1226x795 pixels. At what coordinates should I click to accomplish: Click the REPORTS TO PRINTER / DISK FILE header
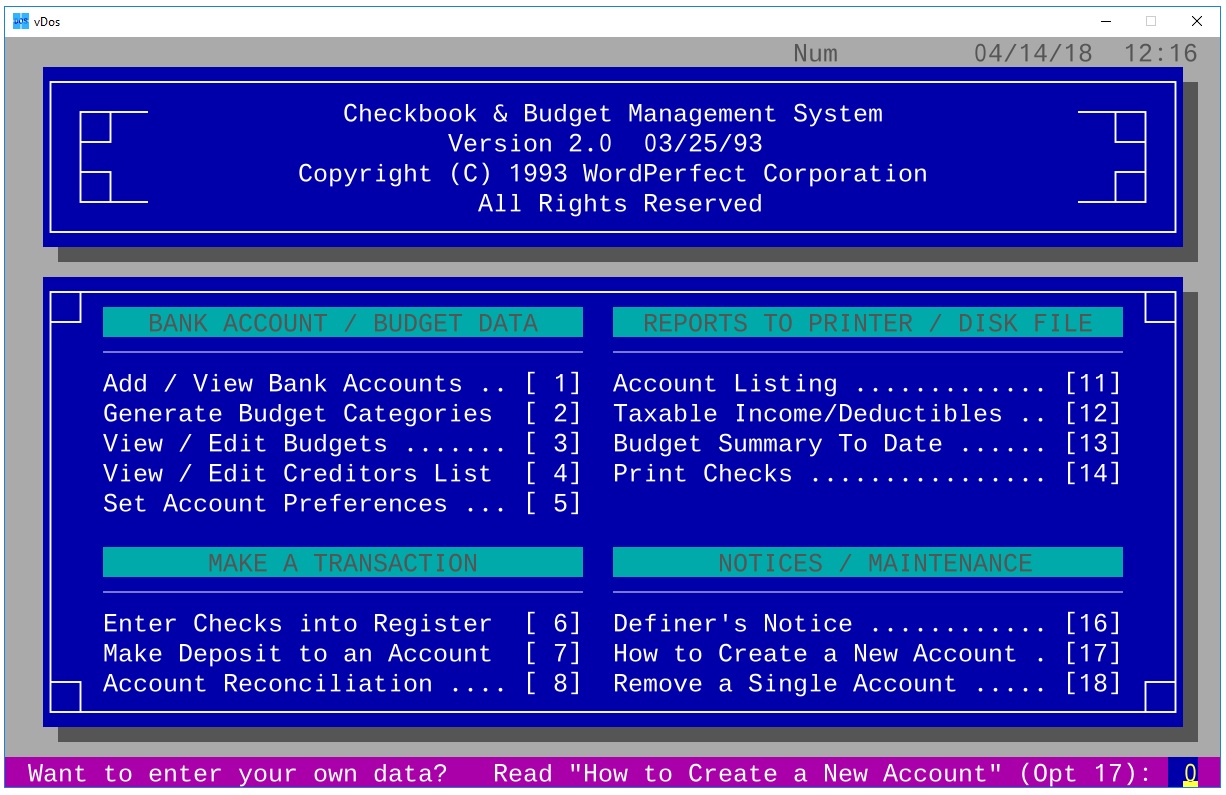coord(868,323)
